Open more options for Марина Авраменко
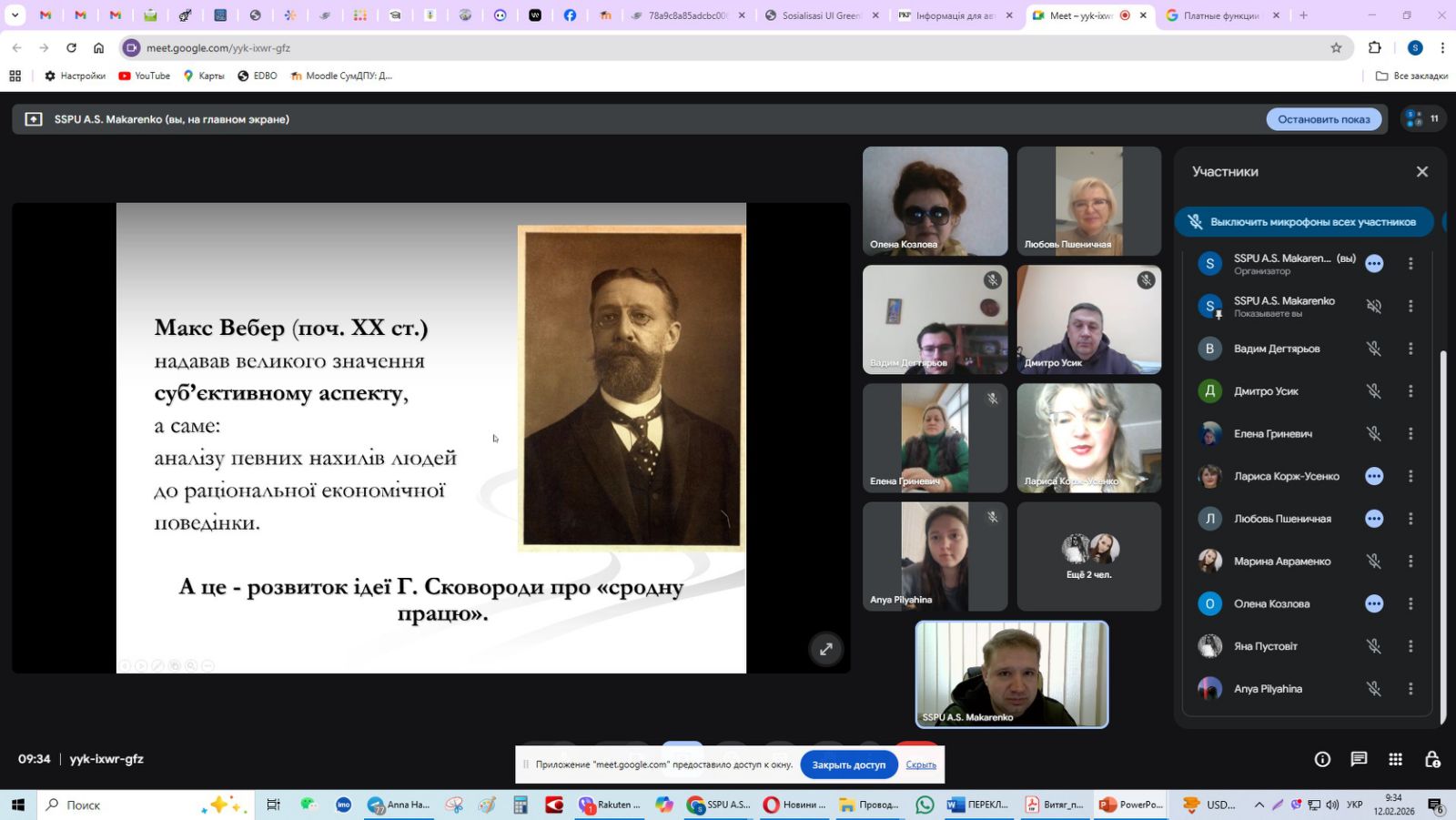Screen dimensions: 1456x820 (x=1410, y=562)
